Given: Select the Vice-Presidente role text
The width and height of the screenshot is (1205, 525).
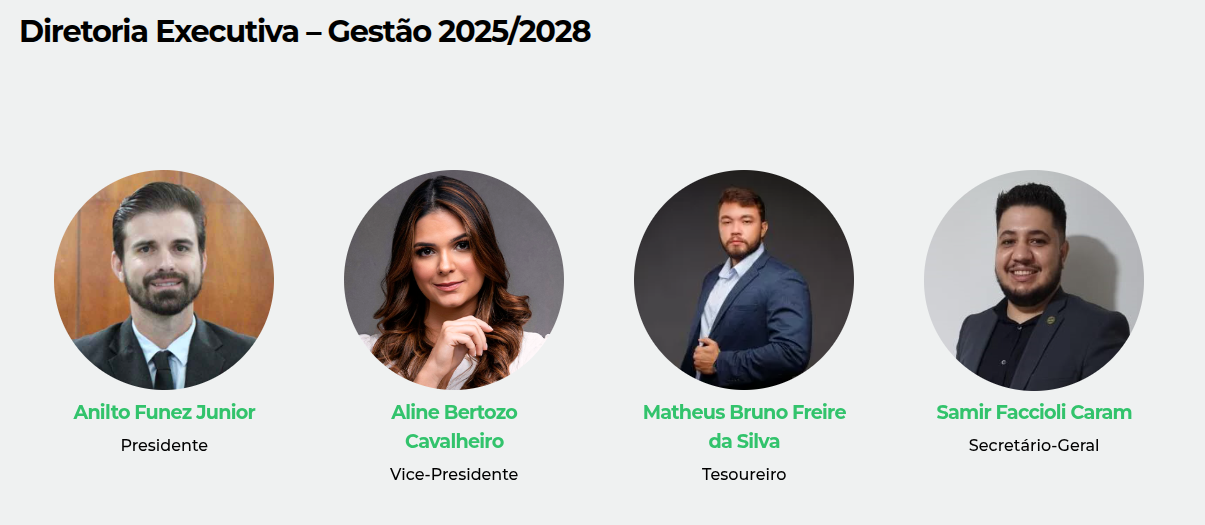Looking at the screenshot, I should 454,474.
